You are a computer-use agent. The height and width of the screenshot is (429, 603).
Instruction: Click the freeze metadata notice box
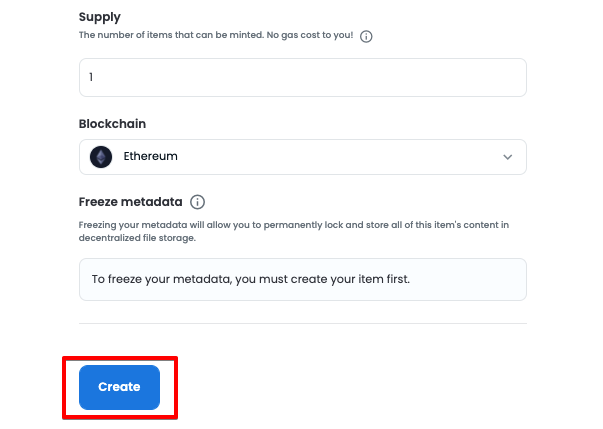[302, 279]
